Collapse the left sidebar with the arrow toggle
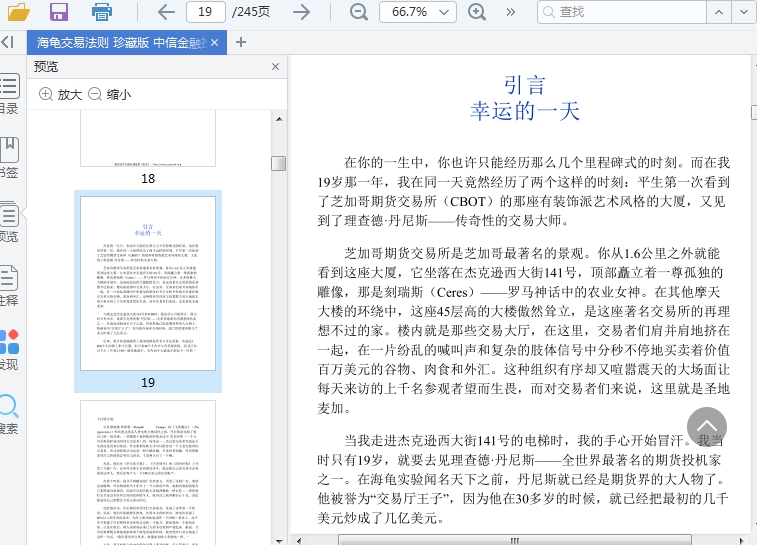This screenshot has height=545, width=757. coord(7,42)
